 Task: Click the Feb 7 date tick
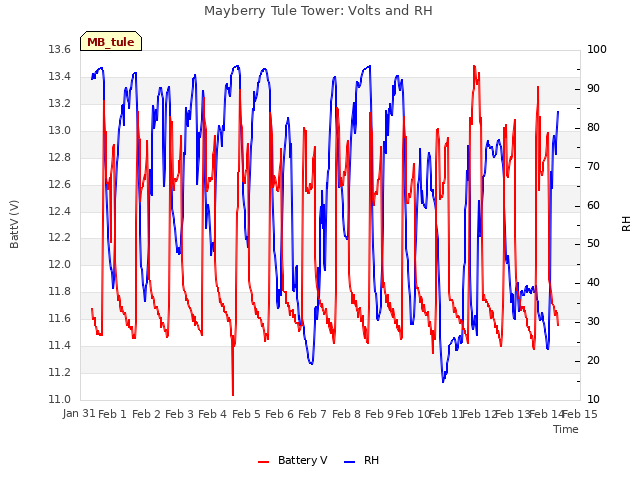pos(313,414)
